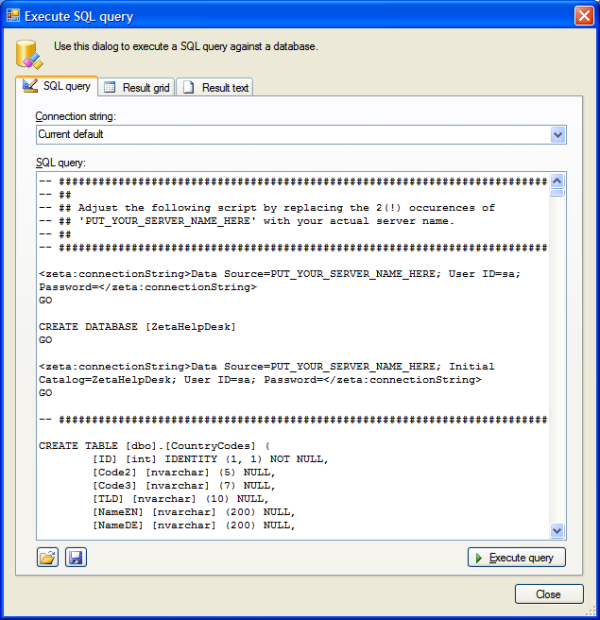
Task: Select the 'Current default' connection string field
Action: click(301, 135)
